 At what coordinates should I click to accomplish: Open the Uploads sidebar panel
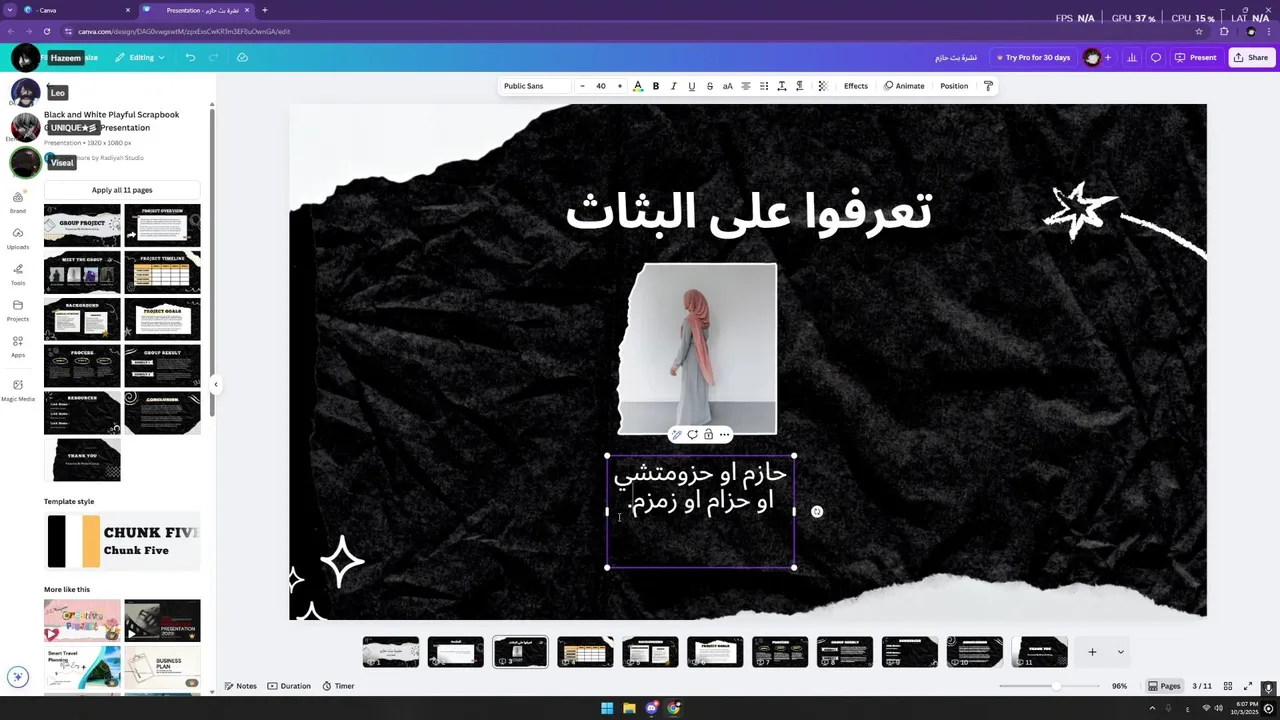(x=18, y=238)
